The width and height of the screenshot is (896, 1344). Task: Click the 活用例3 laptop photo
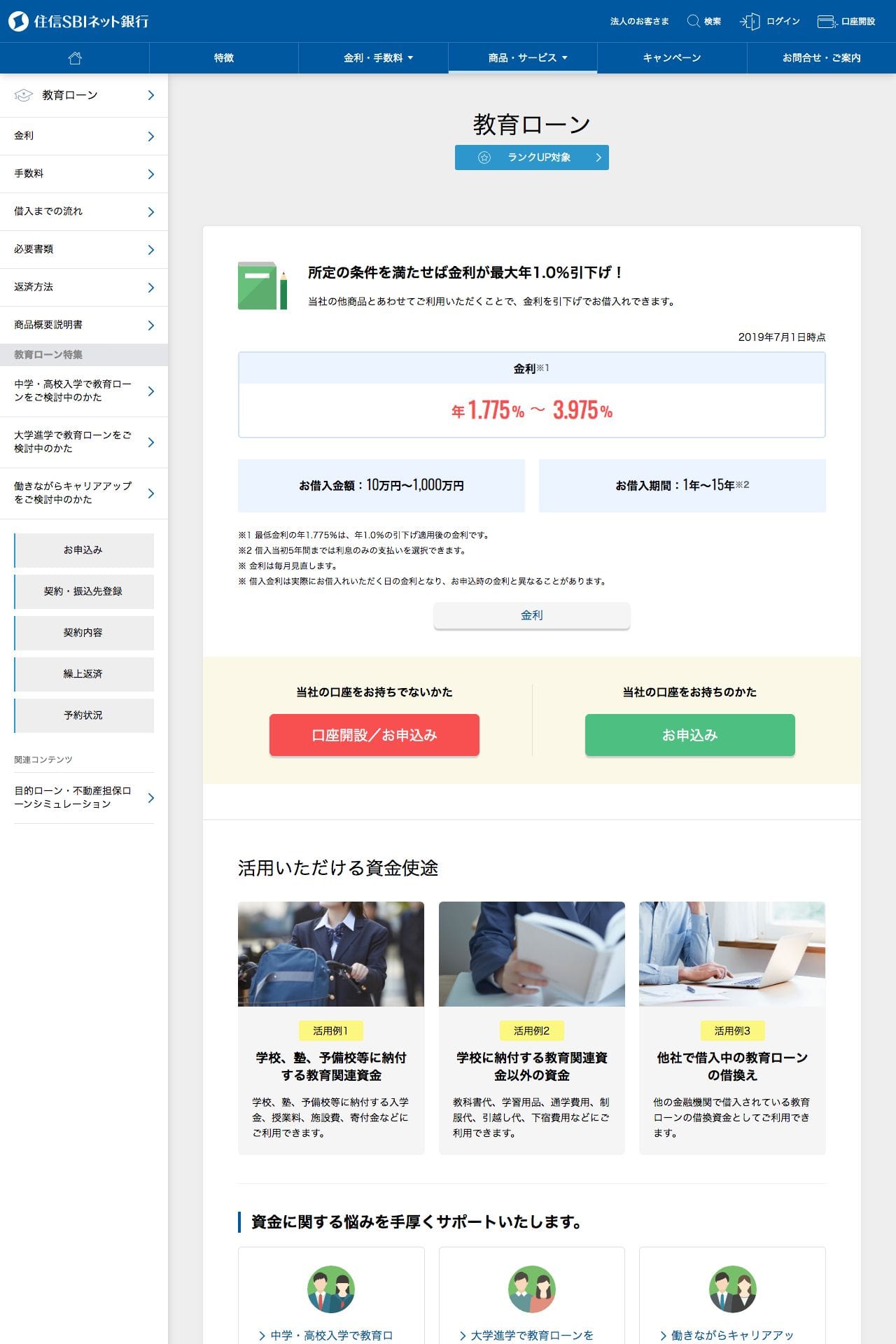click(732, 954)
